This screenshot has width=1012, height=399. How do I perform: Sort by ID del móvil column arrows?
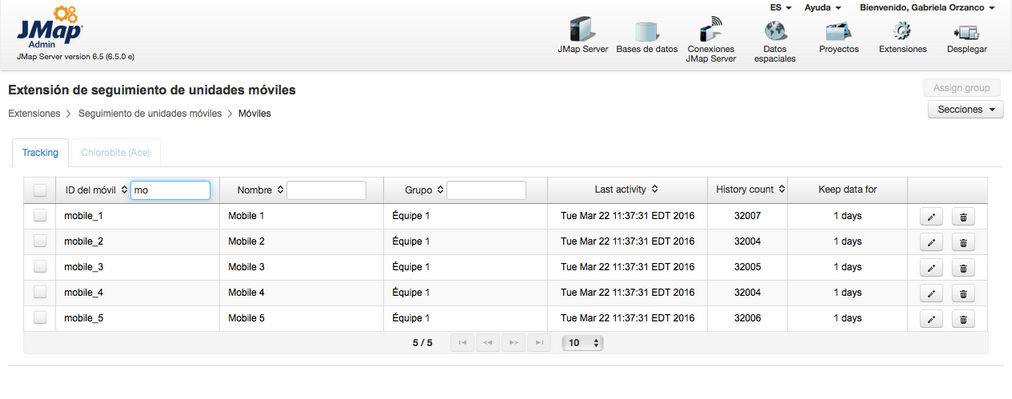tap(125, 190)
